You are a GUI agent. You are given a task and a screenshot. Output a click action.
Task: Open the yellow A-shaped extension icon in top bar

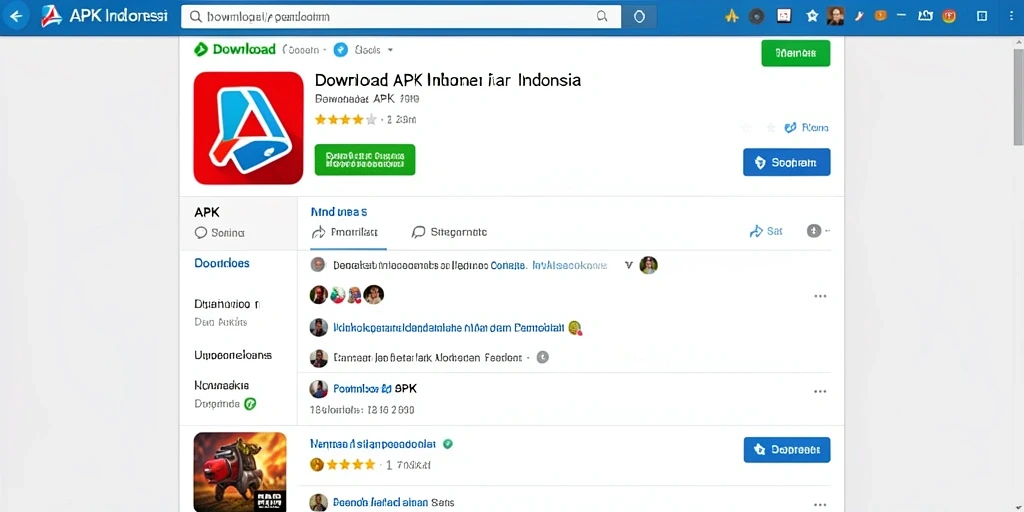click(x=732, y=16)
